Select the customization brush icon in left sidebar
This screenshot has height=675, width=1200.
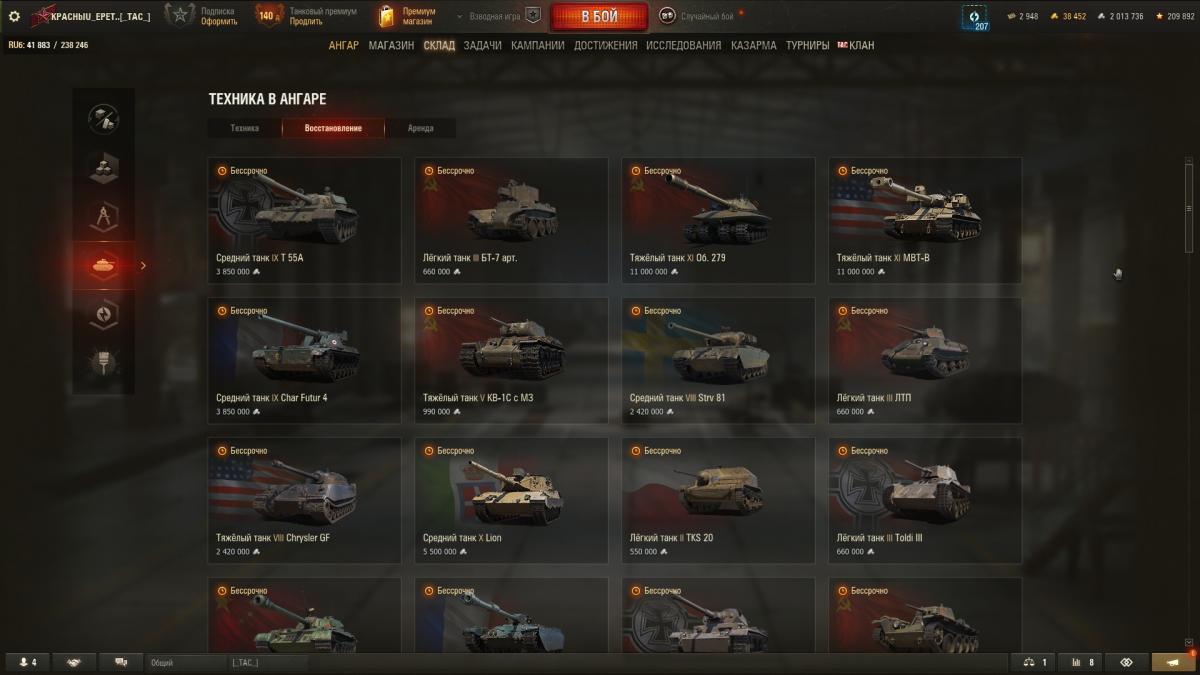pyautogui.click(x=104, y=362)
